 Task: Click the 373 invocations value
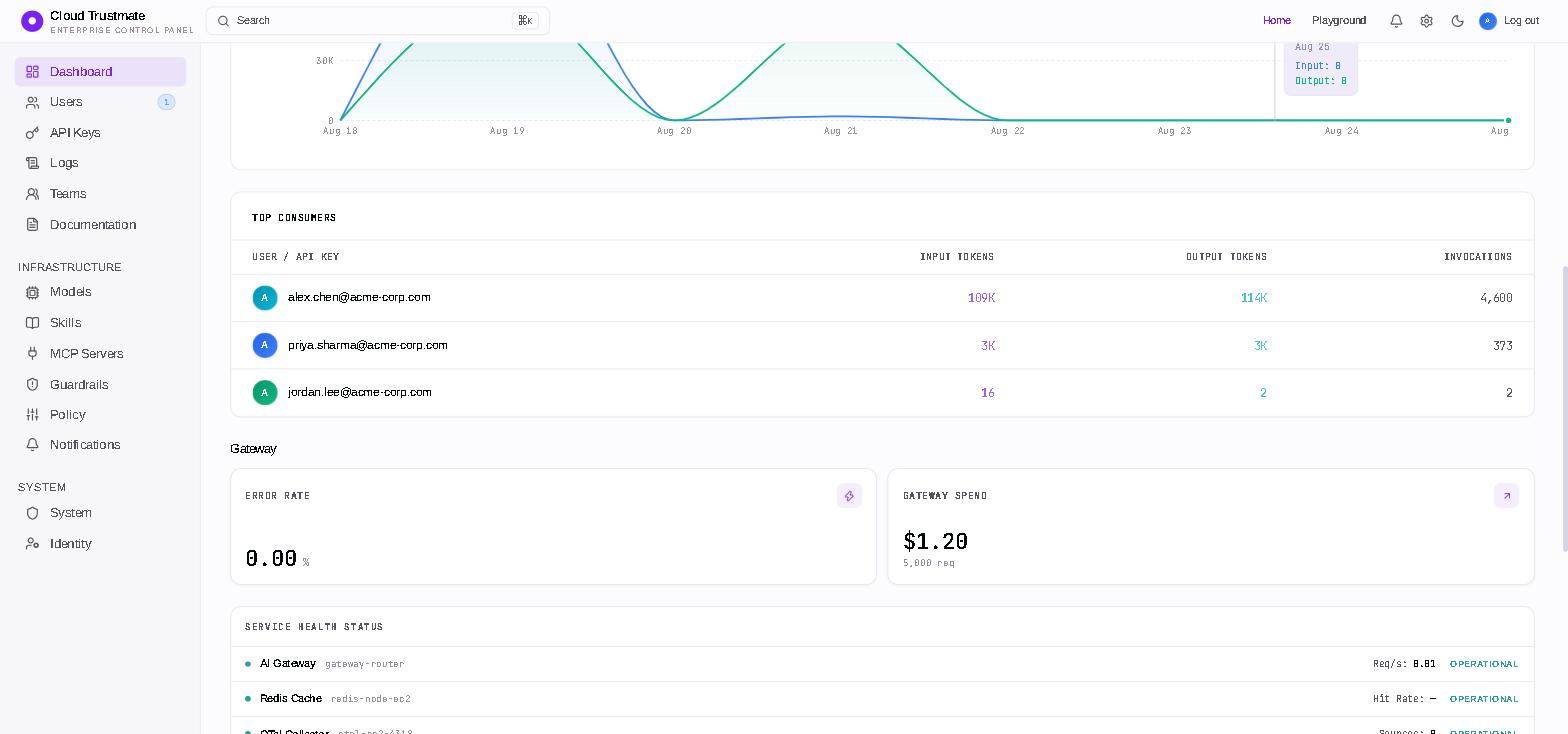click(x=1503, y=346)
